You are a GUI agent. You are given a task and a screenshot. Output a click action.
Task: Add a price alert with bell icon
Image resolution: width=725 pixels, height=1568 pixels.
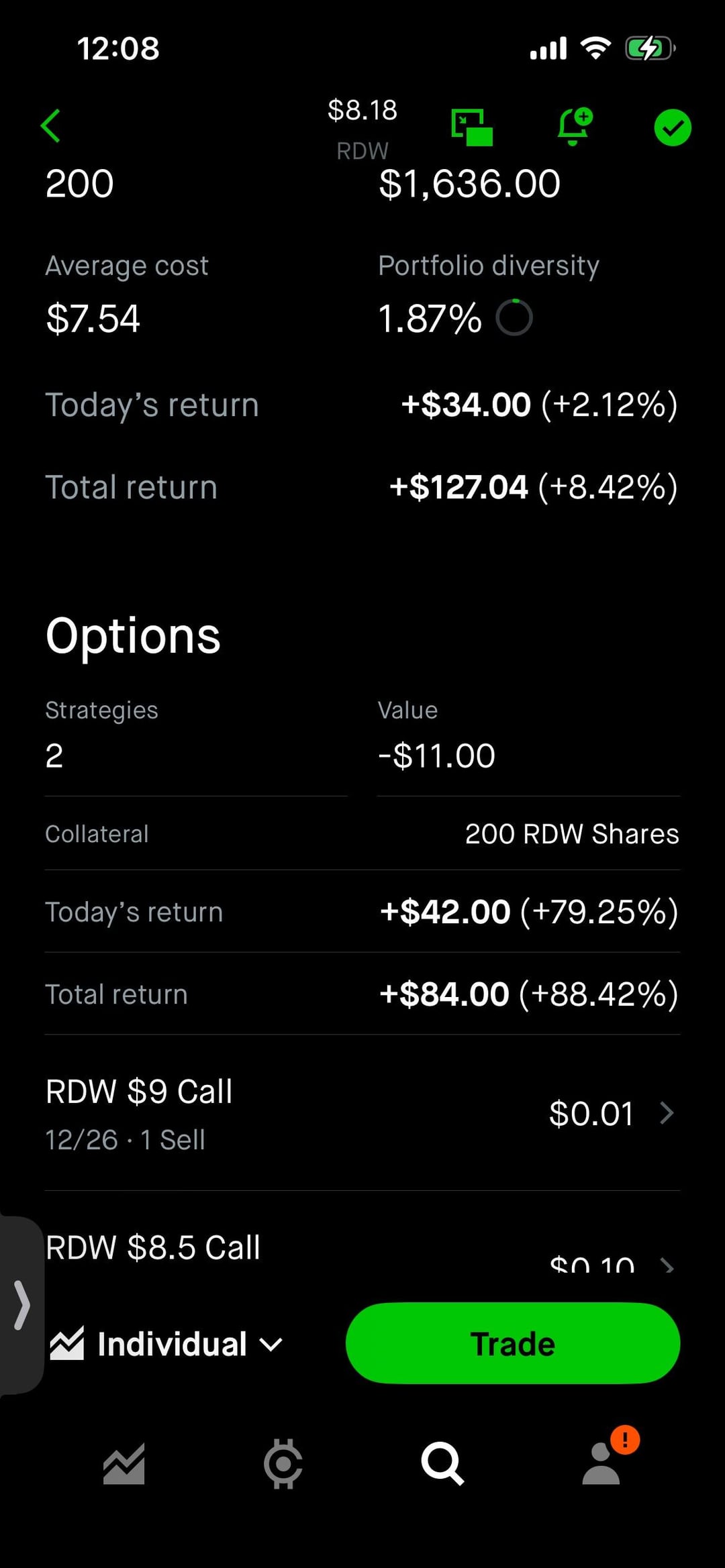point(574,126)
